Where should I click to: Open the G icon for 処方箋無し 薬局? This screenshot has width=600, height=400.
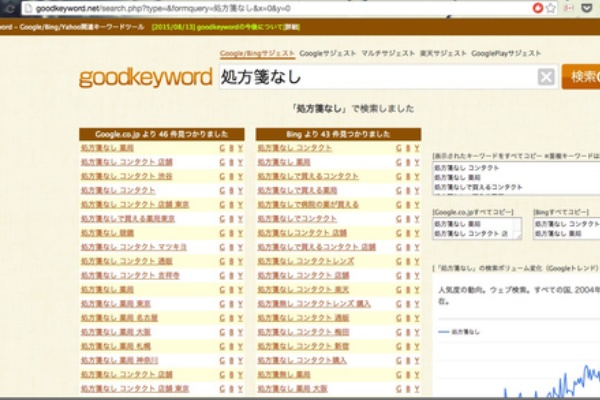[399, 375]
